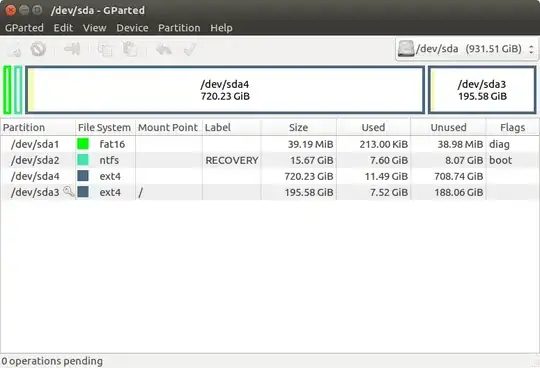The height and width of the screenshot is (368, 540).
Task: Open the View menu
Action: point(94,28)
